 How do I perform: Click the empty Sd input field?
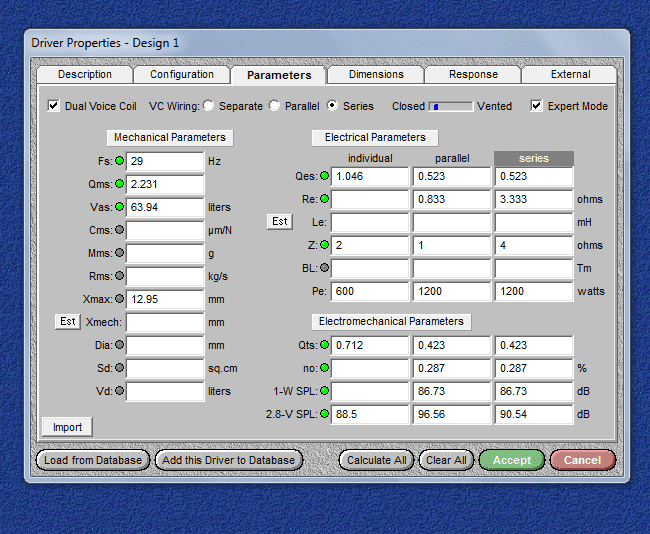(x=165, y=368)
